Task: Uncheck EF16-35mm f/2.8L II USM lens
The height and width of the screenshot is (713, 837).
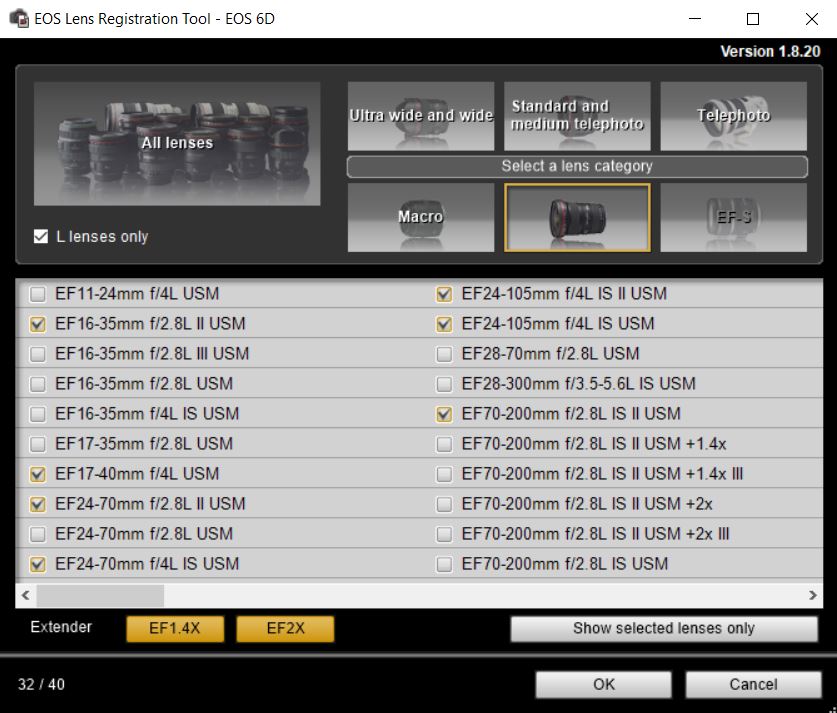Action: pos(37,324)
